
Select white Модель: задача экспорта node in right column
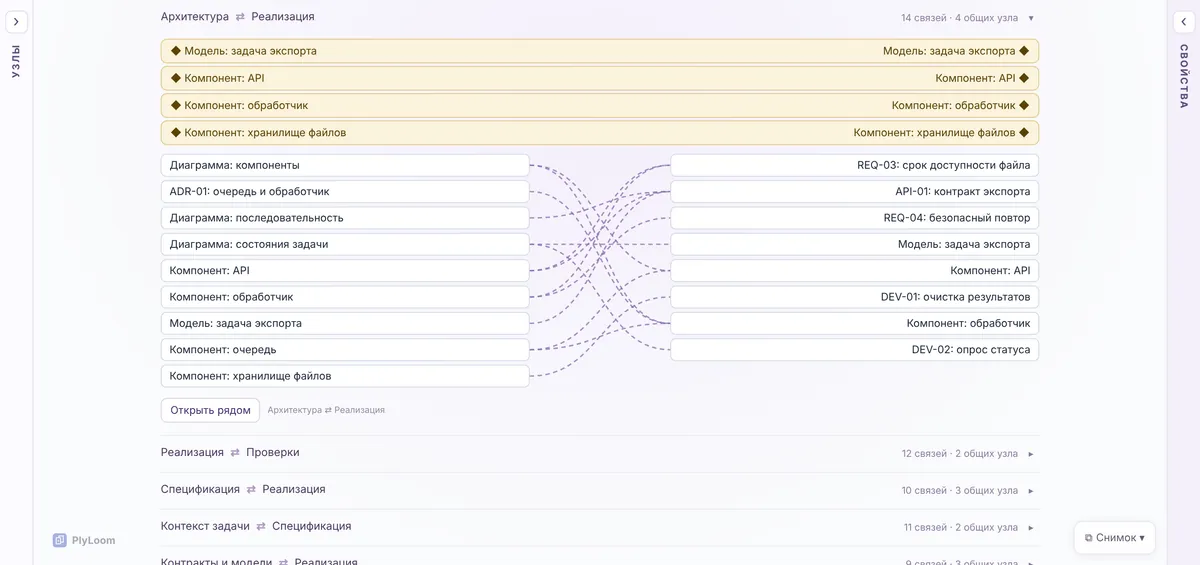pos(855,244)
